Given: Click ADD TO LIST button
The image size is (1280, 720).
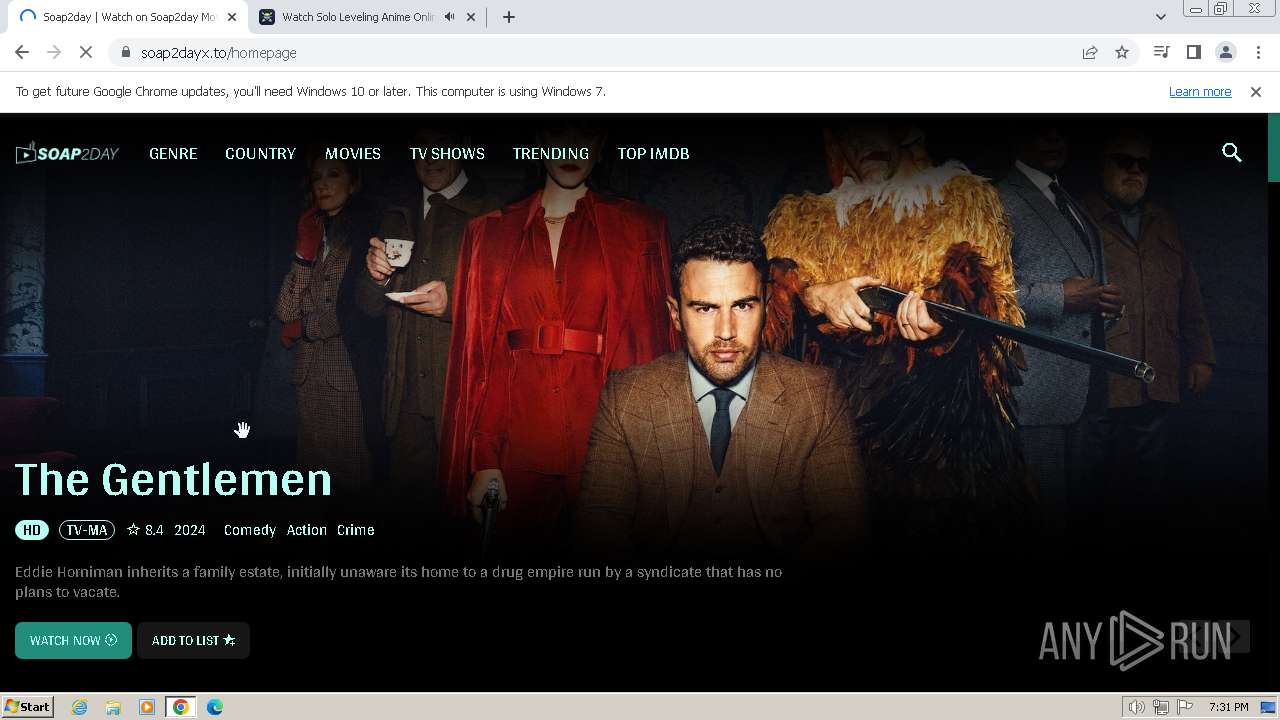Looking at the screenshot, I should [193, 640].
